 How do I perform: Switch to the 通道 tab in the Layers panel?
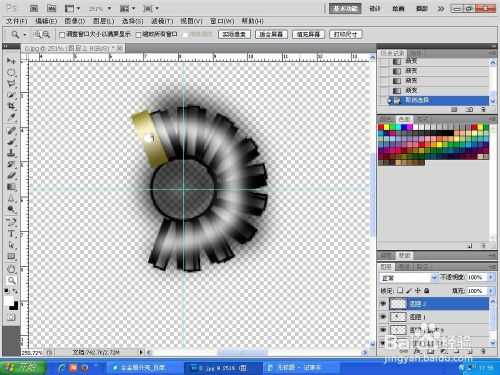coord(404,267)
